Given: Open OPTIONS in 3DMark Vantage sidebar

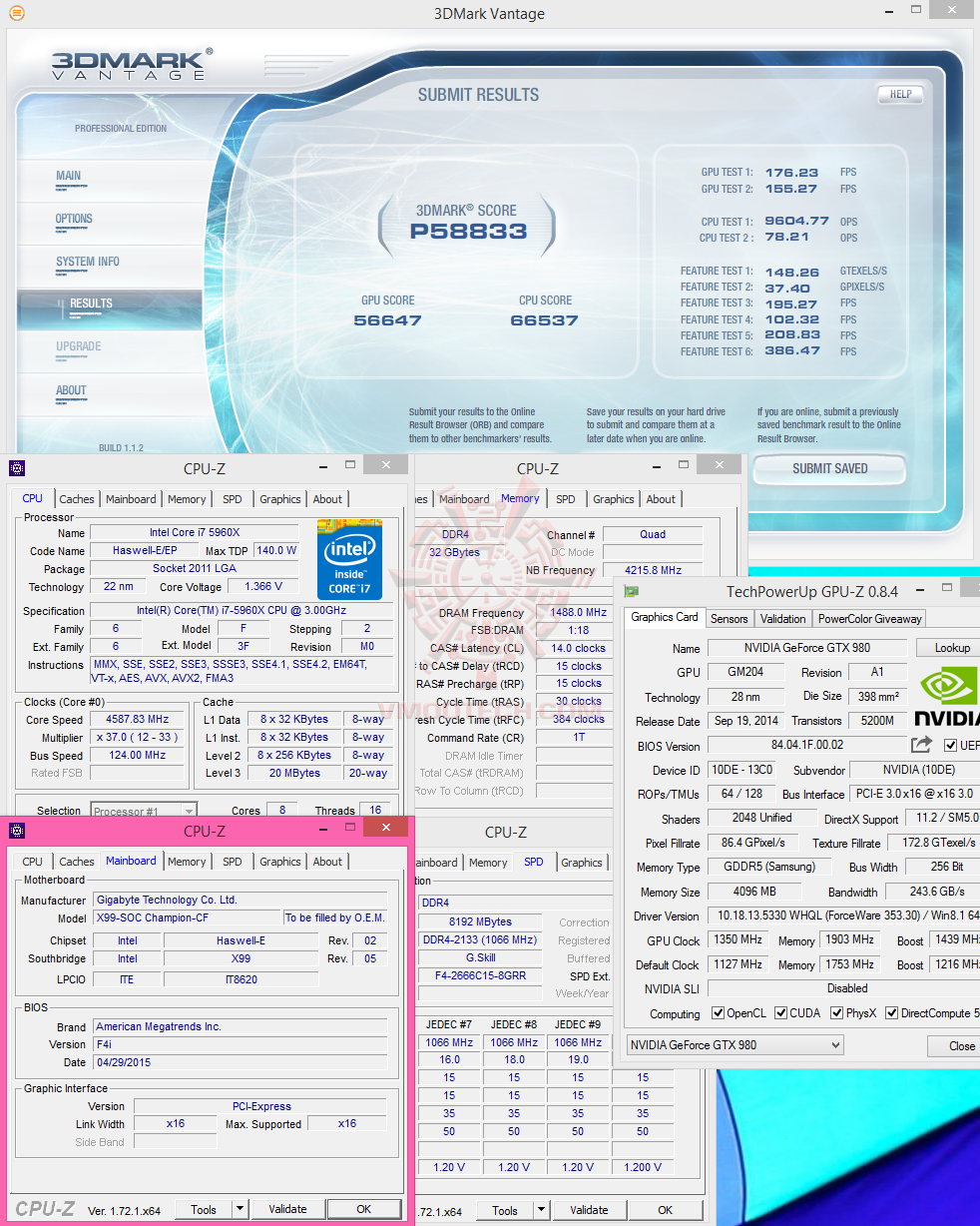Looking at the screenshot, I should 74,219.
